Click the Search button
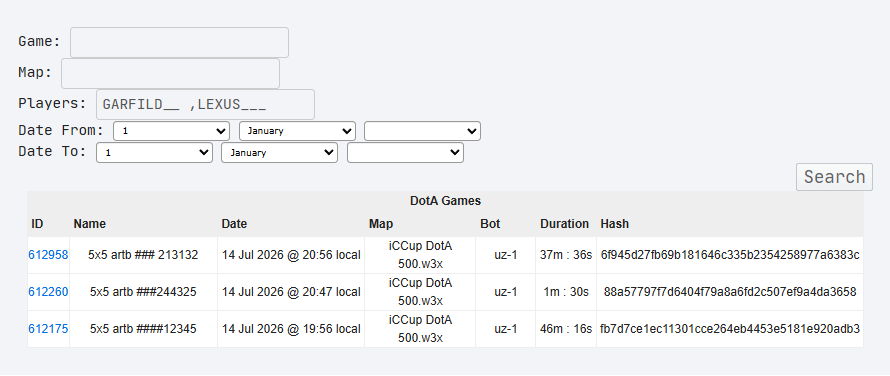The width and height of the screenshot is (890, 376). [x=834, y=177]
